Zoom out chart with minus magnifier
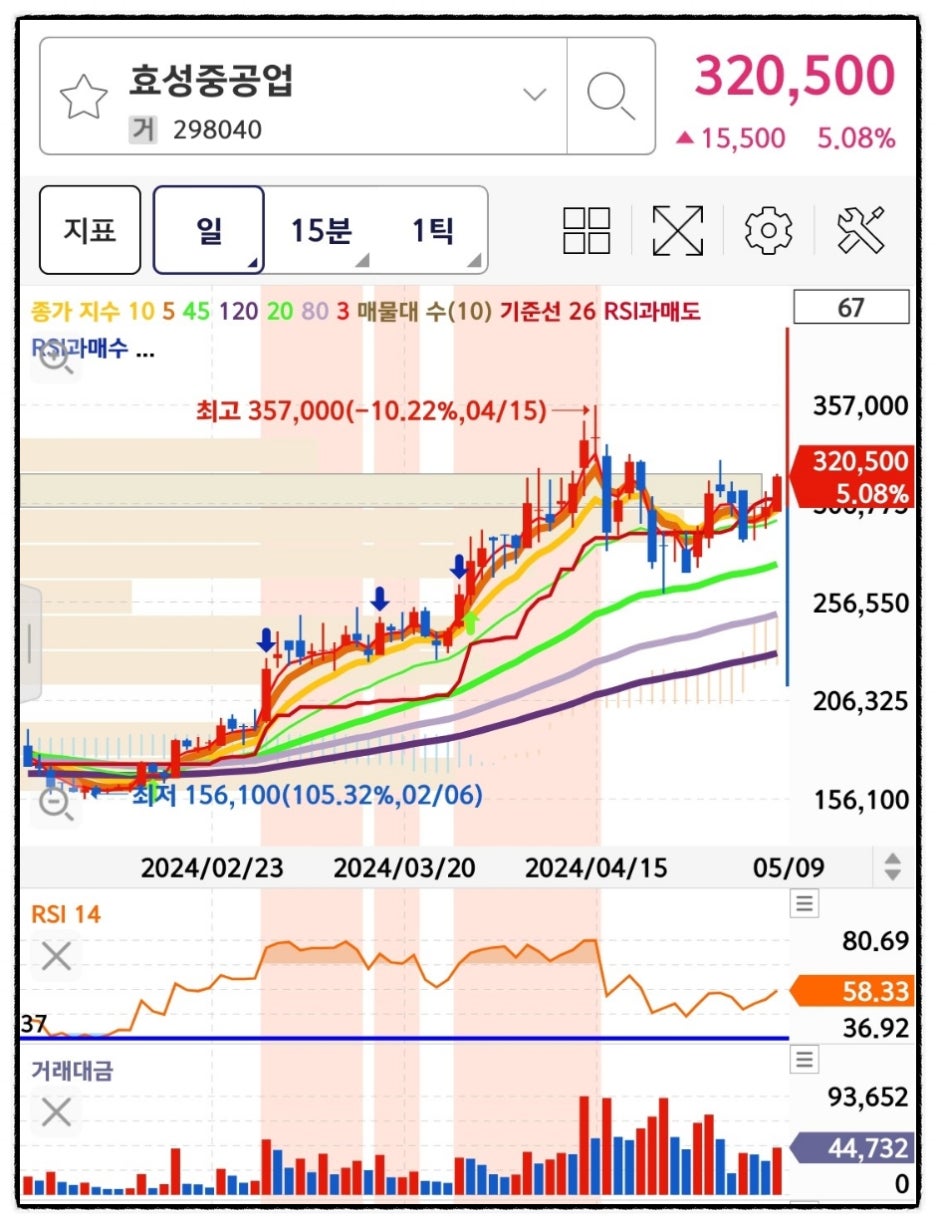Image resolution: width=936 pixels, height=1224 pixels. (x=56, y=802)
